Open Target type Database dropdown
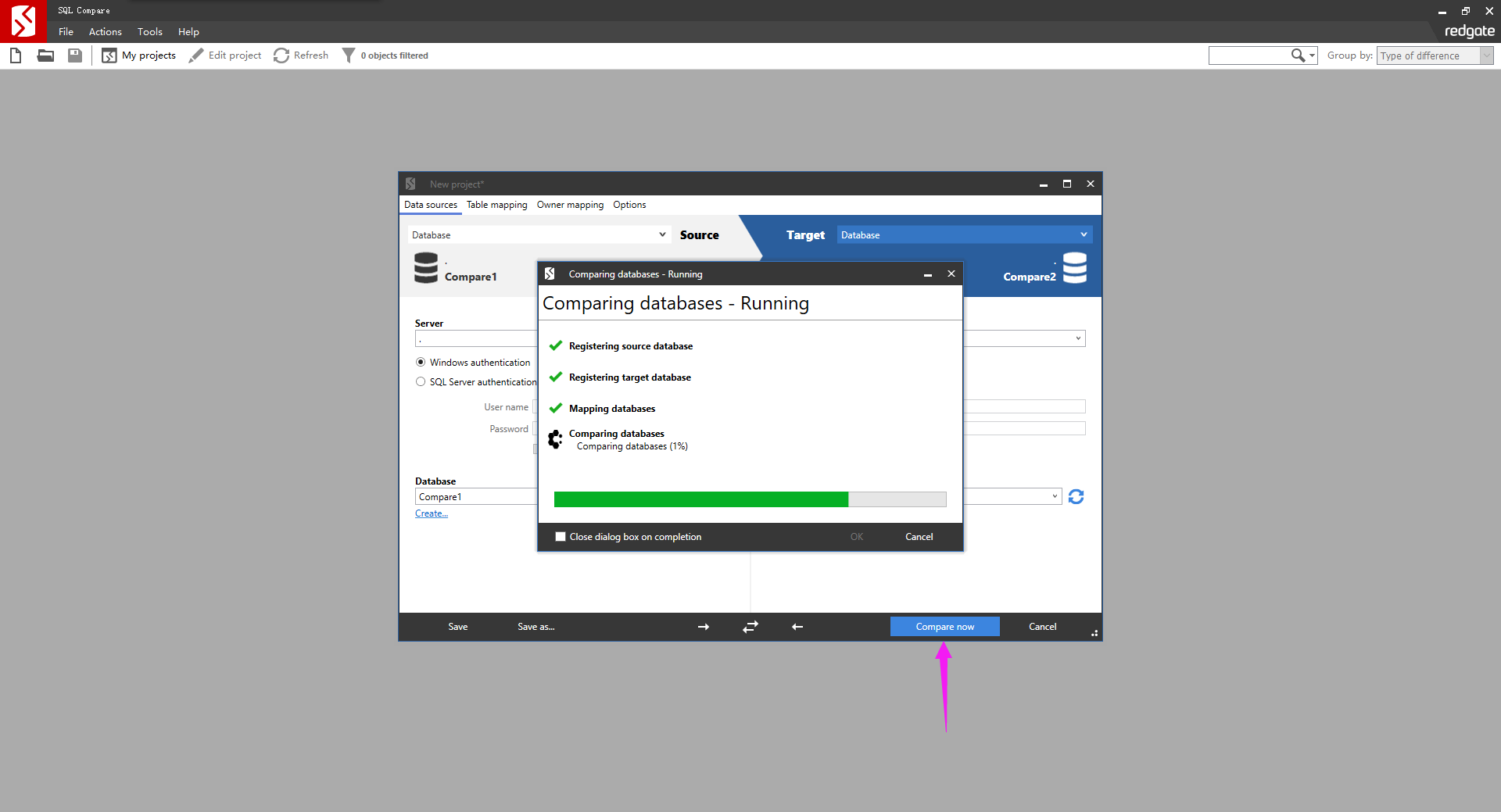The height and width of the screenshot is (812, 1501). pos(964,234)
